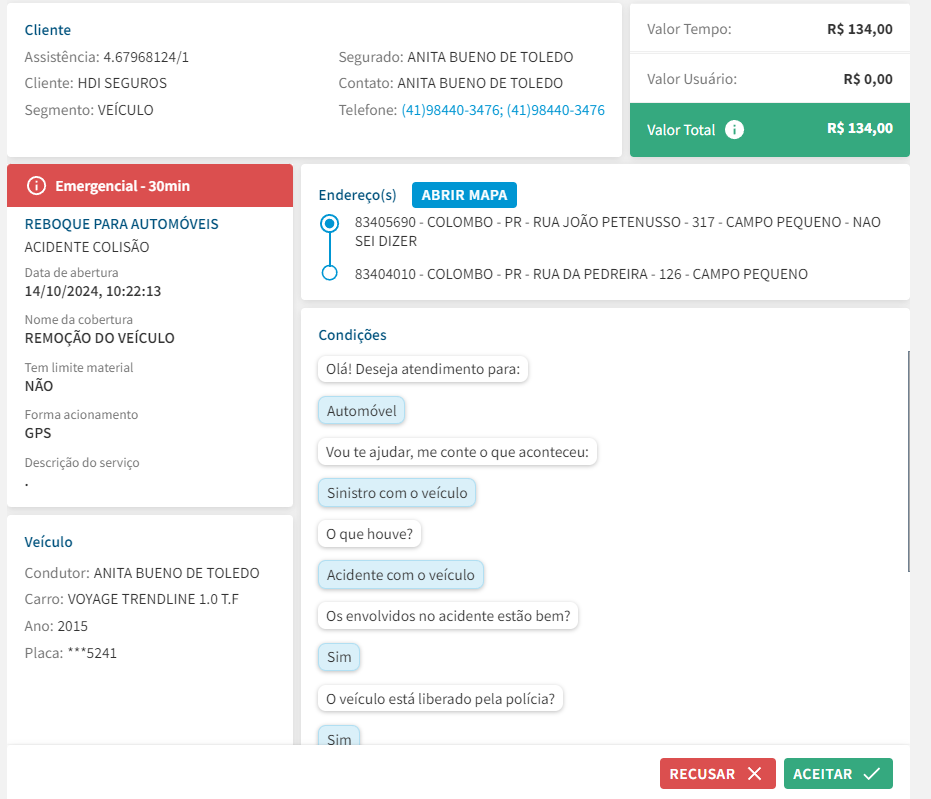Screen dimensions: 931x799
Task: Click Segurado name ANITA BUENO DE TOLEDO
Action: click(490, 57)
